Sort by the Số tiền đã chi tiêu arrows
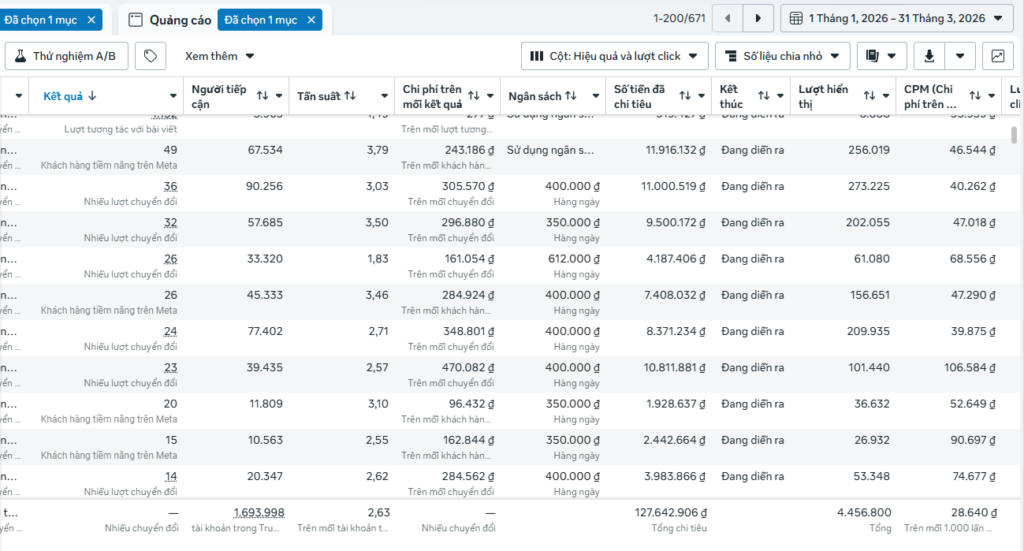This screenshot has width=1024, height=551. click(686, 96)
